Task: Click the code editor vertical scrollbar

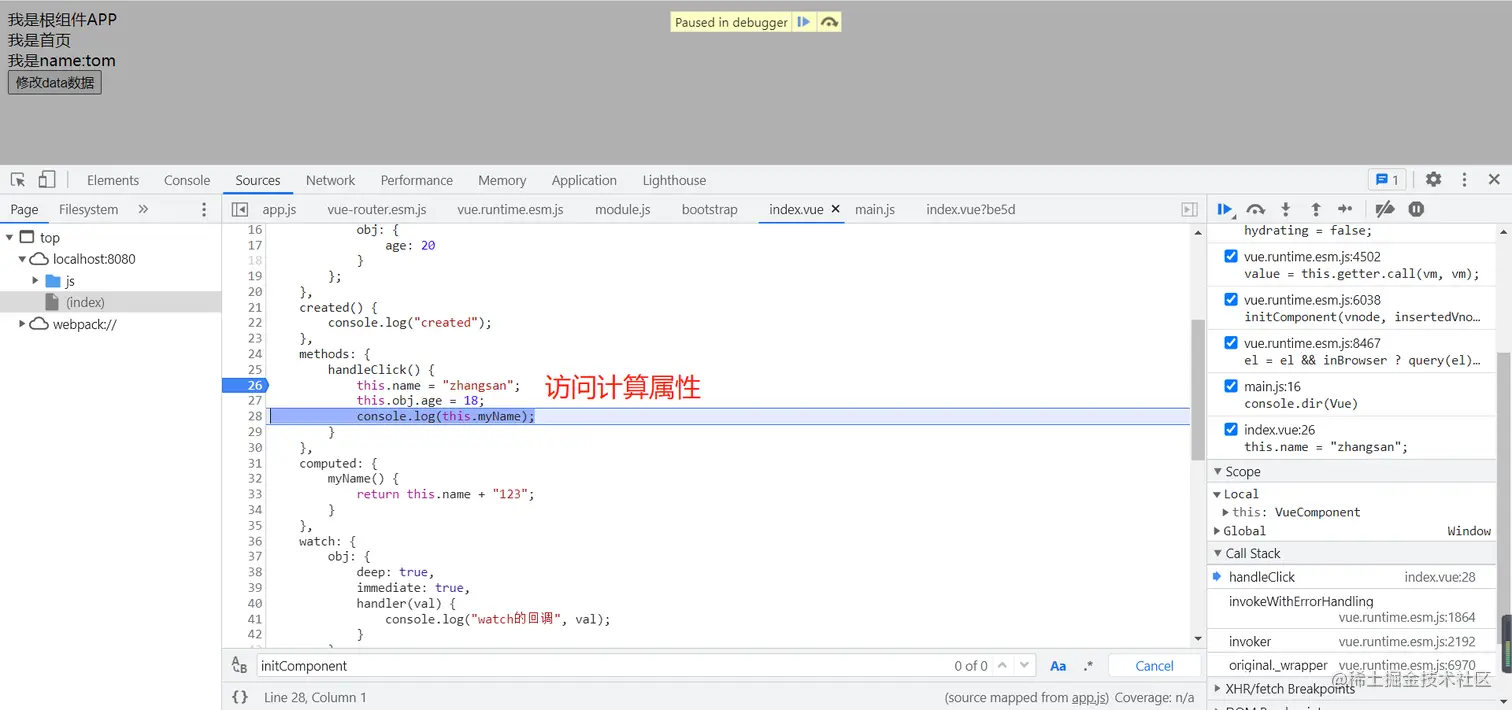Action: tap(1198, 390)
